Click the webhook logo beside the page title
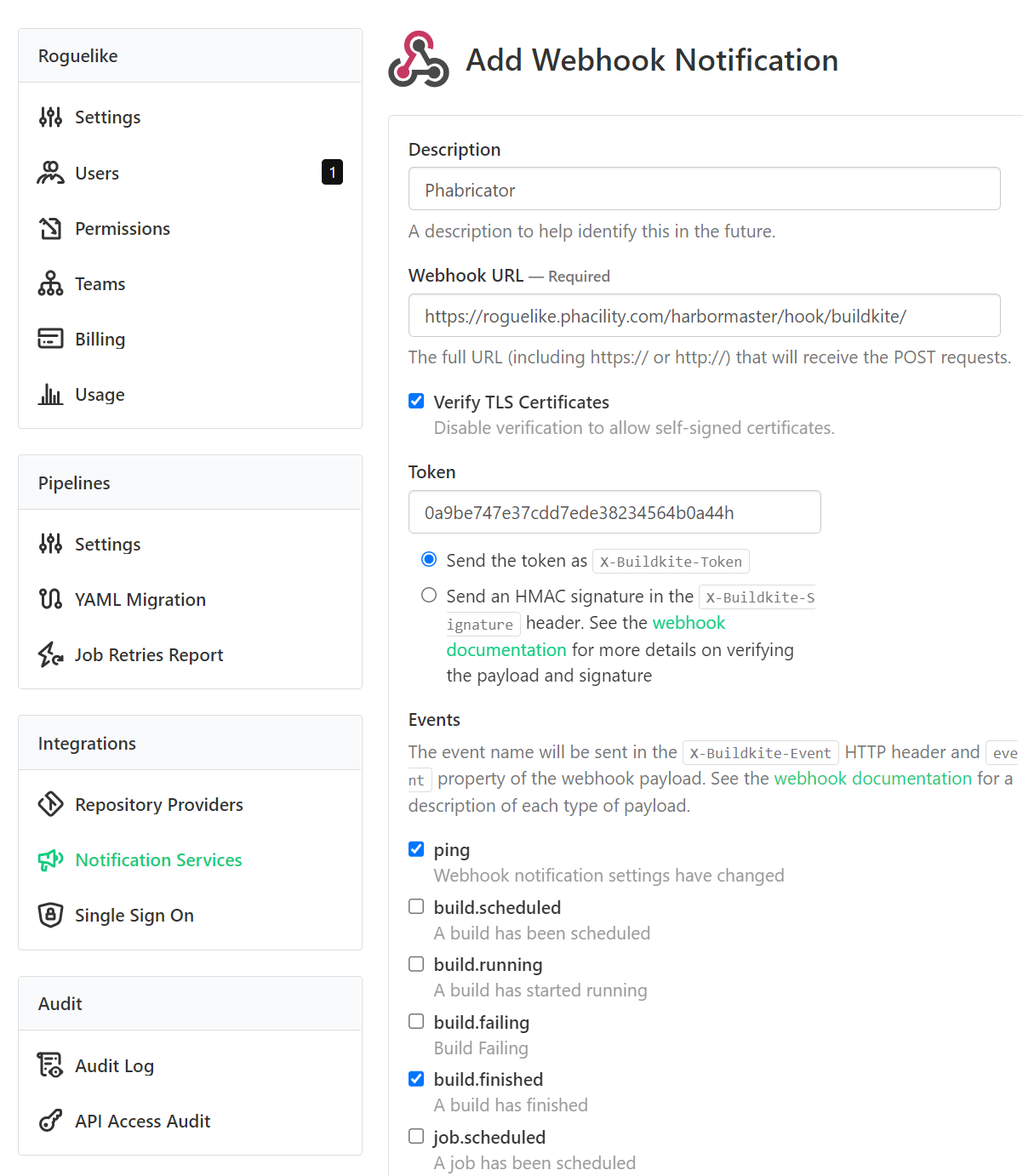This screenshot has height=1176, width=1023. click(x=419, y=60)
